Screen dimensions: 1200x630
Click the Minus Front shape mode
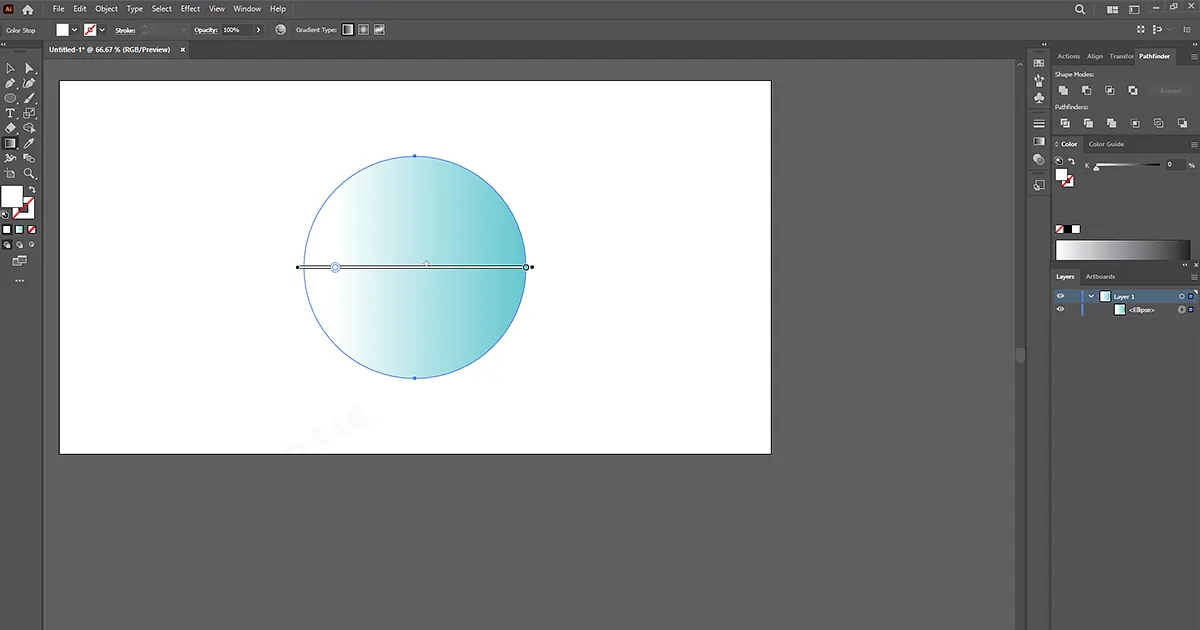pyautogui.click(x=1086, y=91)
